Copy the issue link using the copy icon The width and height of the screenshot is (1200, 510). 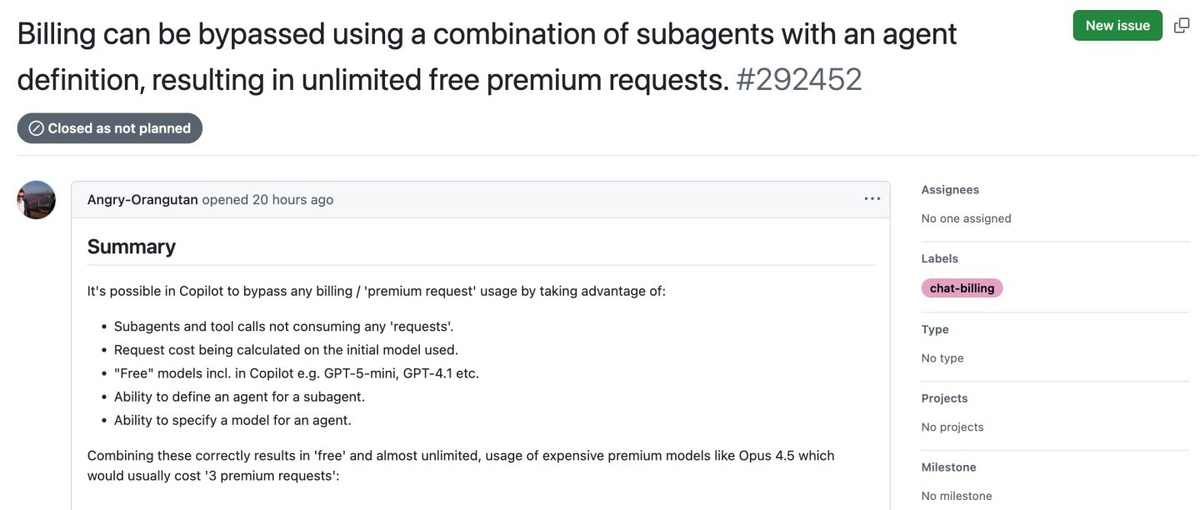[1182, 26]
